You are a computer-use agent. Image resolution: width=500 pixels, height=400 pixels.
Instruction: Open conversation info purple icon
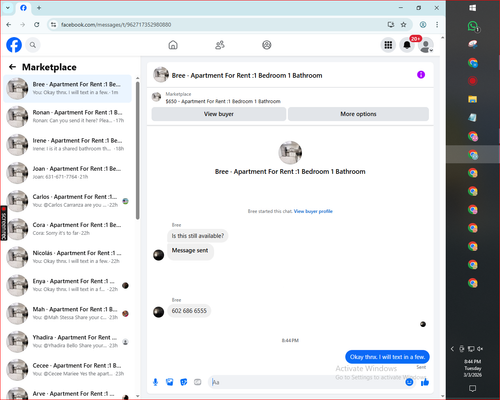click(x=421, y=75)
